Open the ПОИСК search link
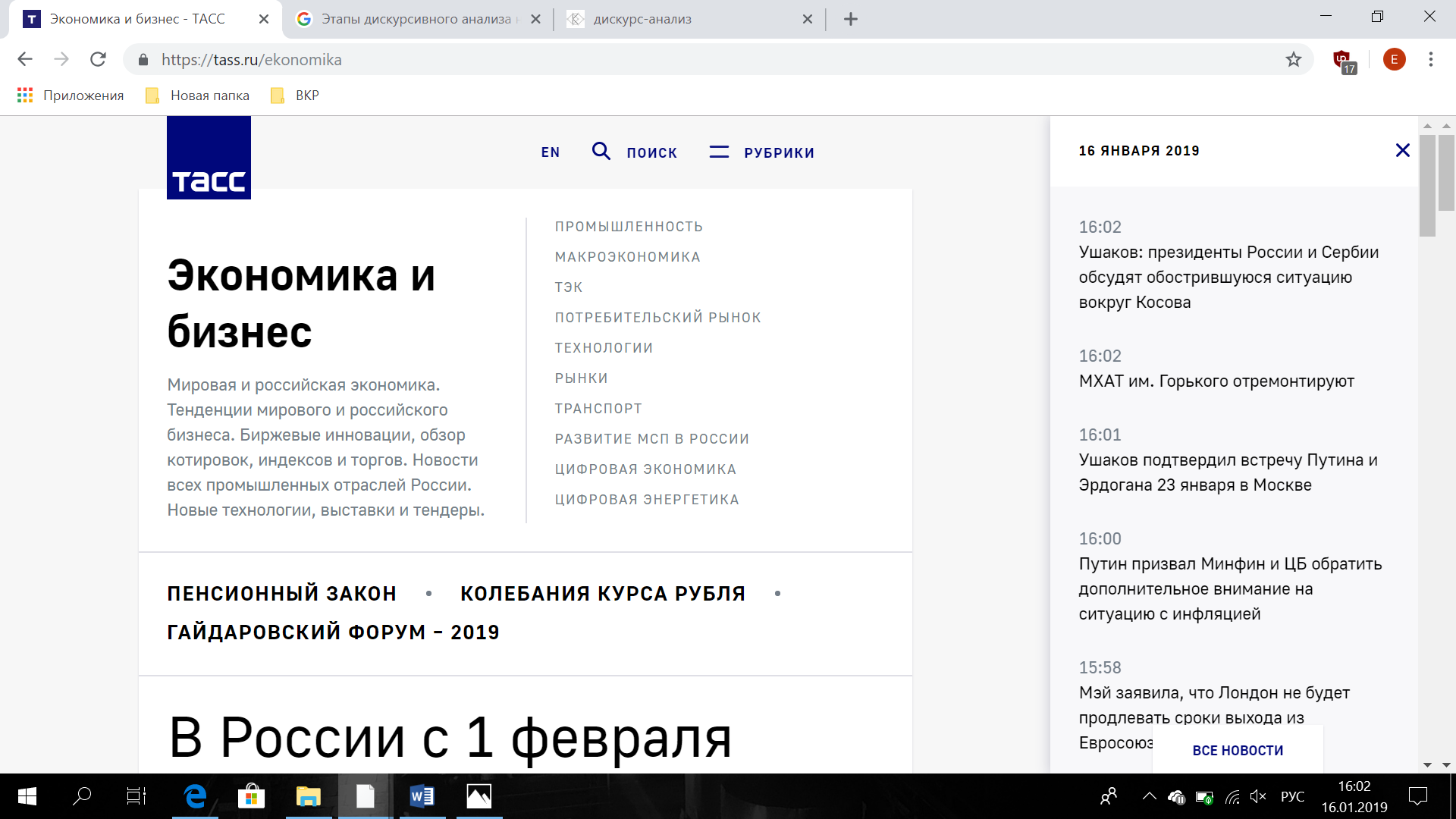Screen dimensions: 1456x819 click(652, 152)
